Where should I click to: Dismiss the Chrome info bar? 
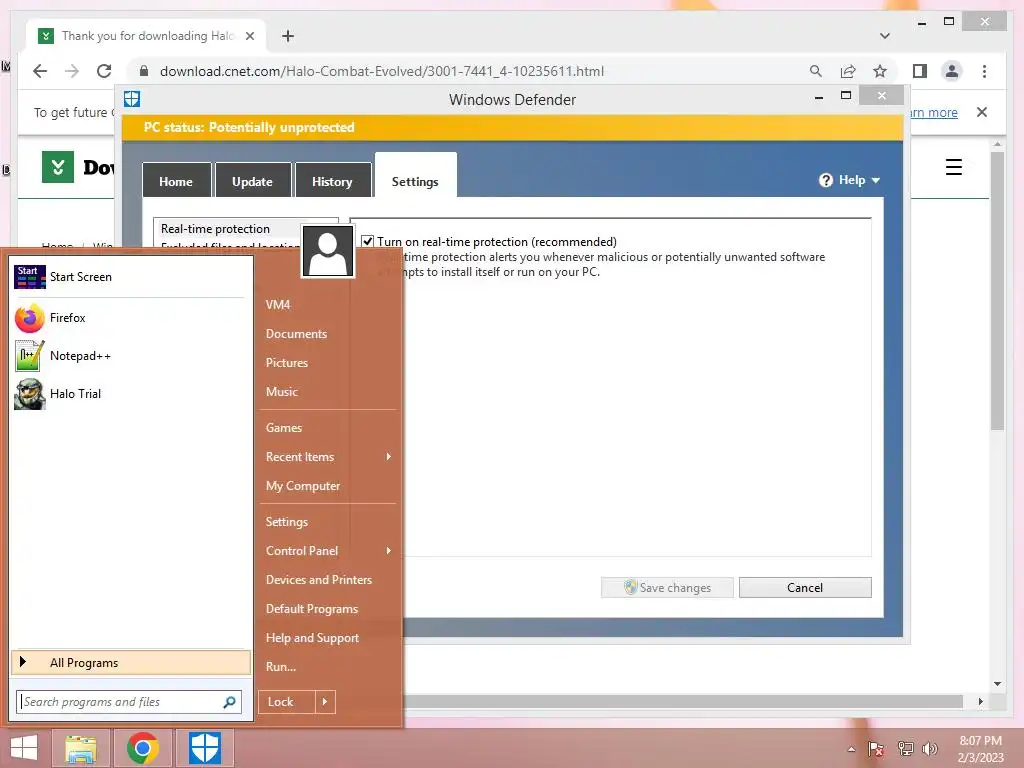(982, 112)
